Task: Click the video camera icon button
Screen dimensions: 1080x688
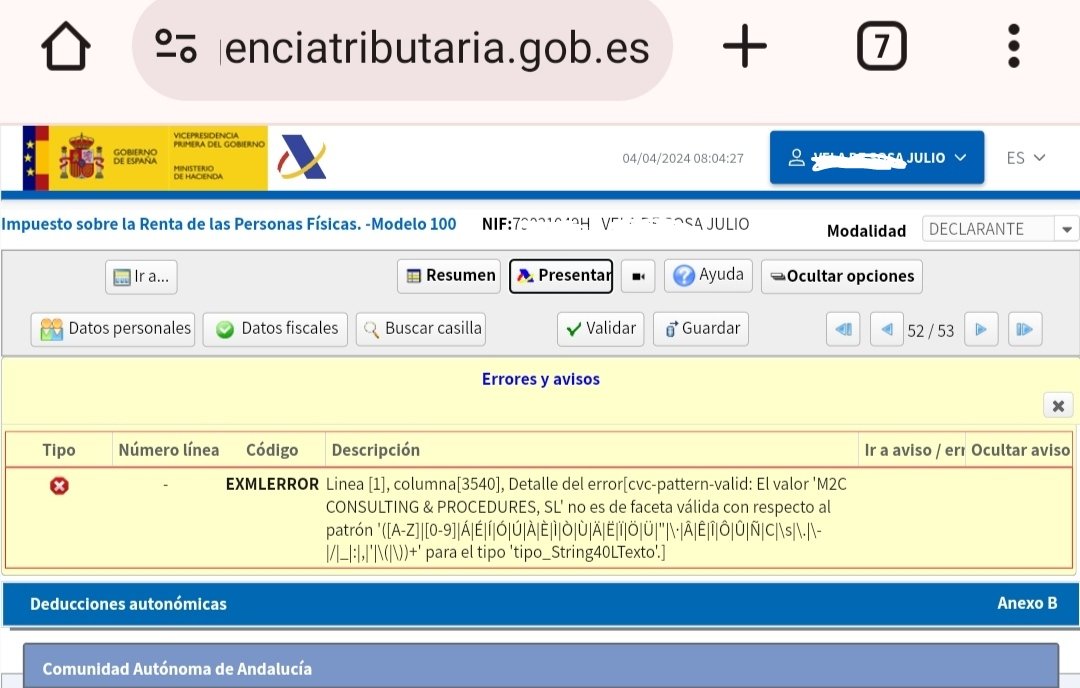Action: 638,276
